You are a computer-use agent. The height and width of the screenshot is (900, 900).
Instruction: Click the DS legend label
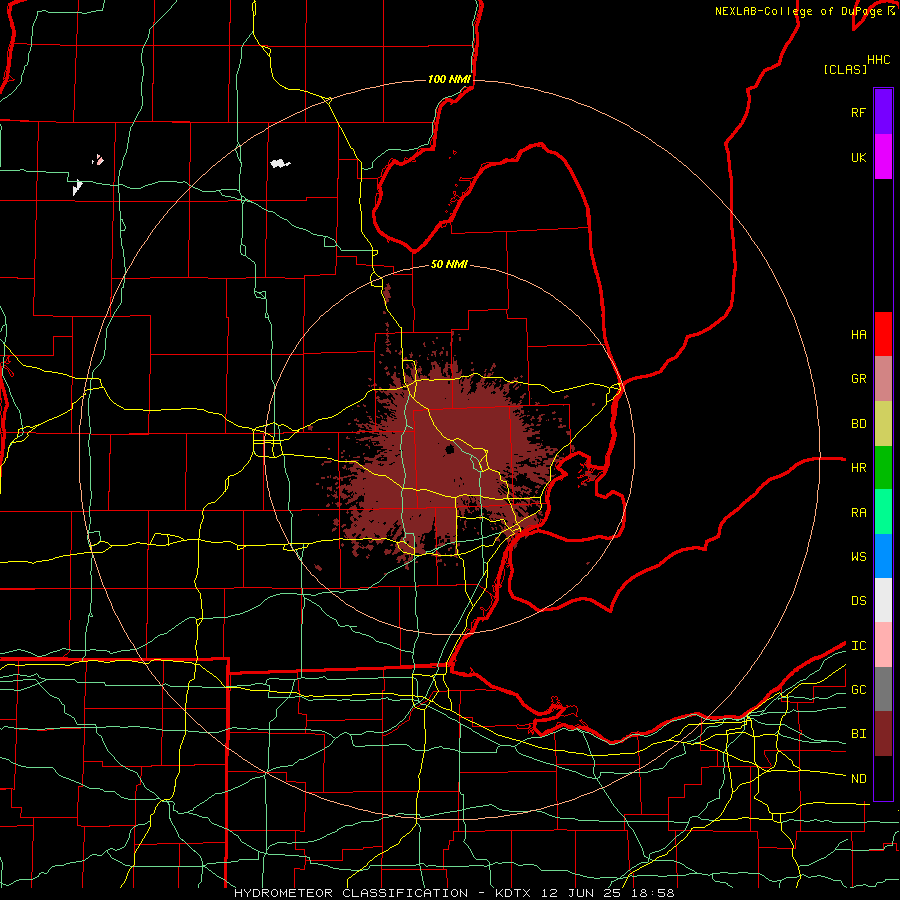[858, 601]
